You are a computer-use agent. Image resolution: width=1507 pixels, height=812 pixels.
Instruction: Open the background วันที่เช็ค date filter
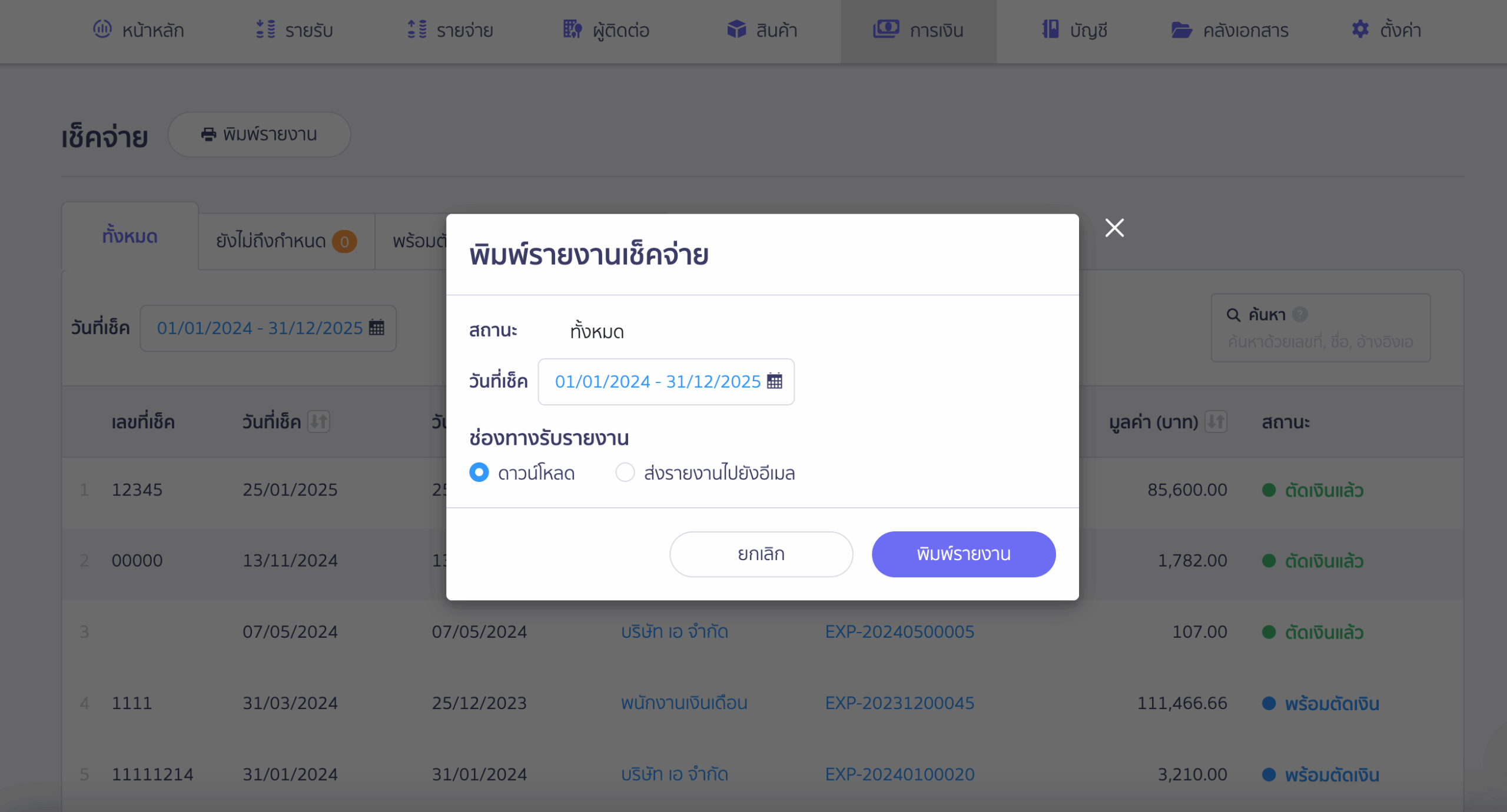coord(268,328)
